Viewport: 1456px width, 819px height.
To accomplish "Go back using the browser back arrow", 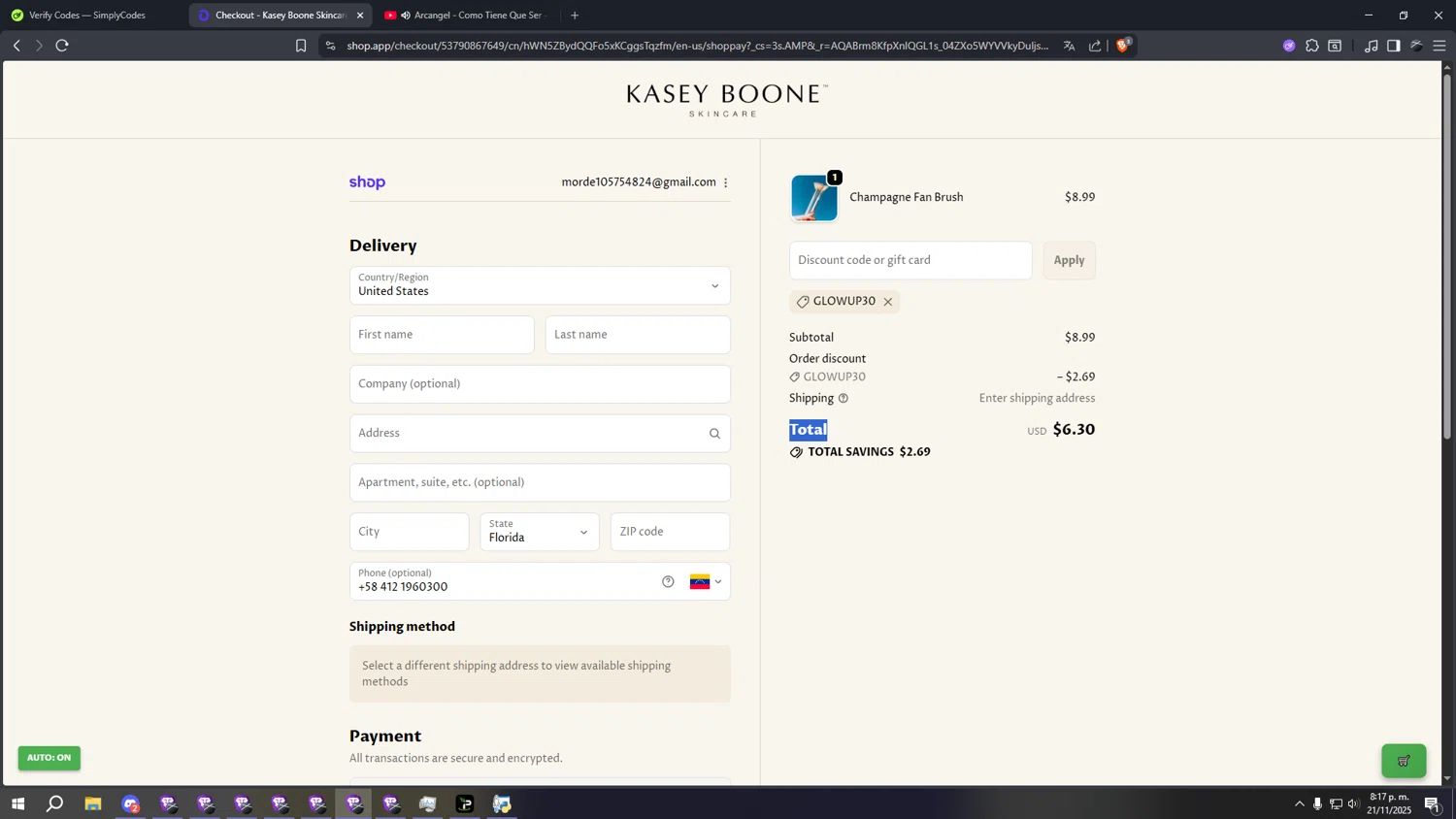I will [17, 46].
